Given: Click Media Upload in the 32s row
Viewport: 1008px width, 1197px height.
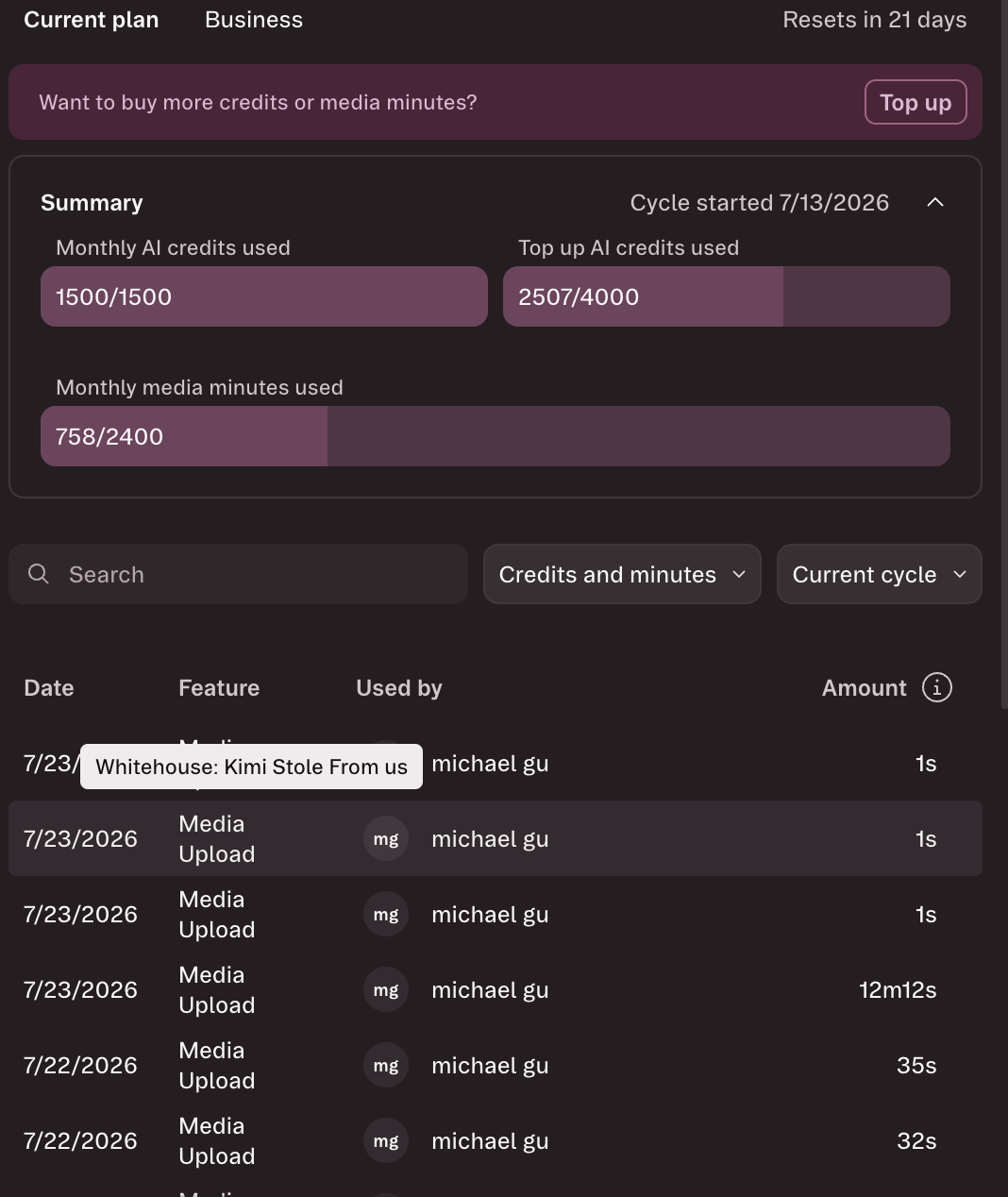Looking at the screenshot, I should pyautogui.click(x=217, y=1140).
